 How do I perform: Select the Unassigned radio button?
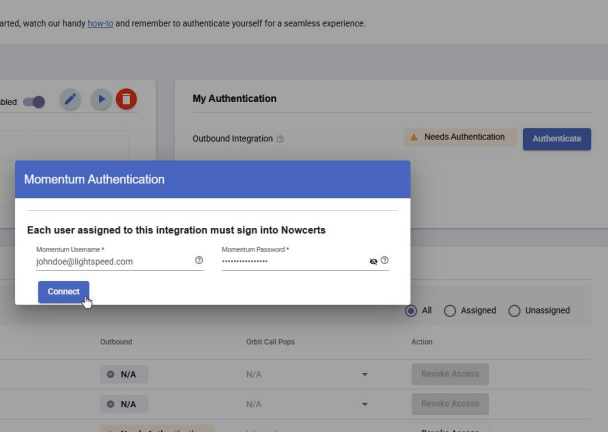514,311
